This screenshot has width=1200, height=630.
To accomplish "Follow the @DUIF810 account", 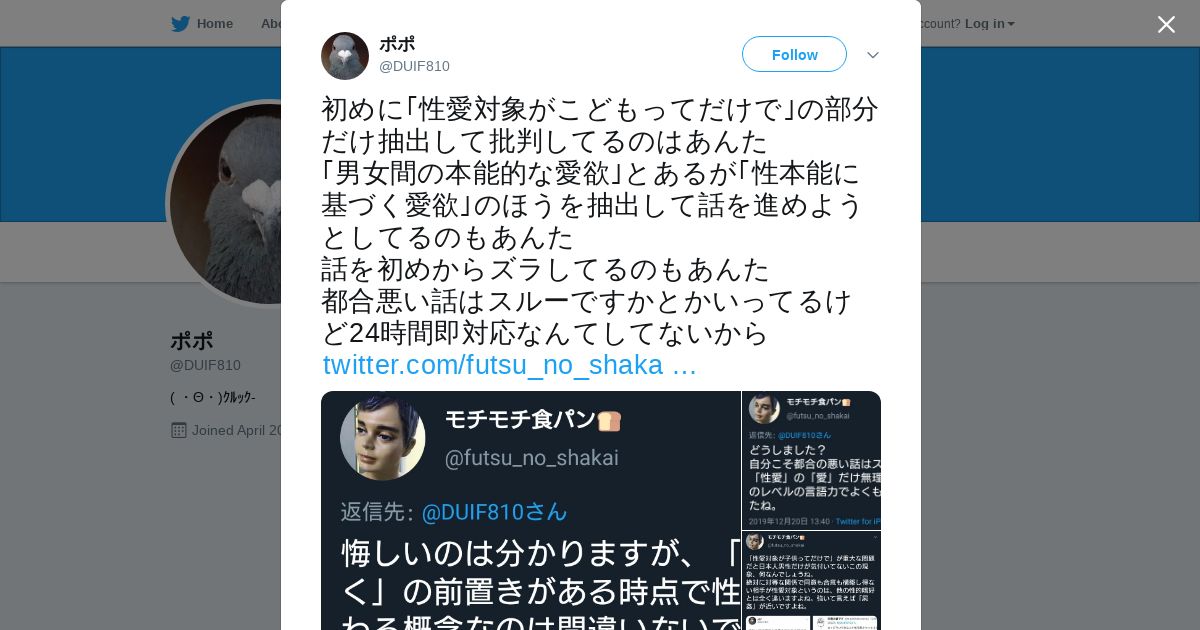I will tap(794, 54).
